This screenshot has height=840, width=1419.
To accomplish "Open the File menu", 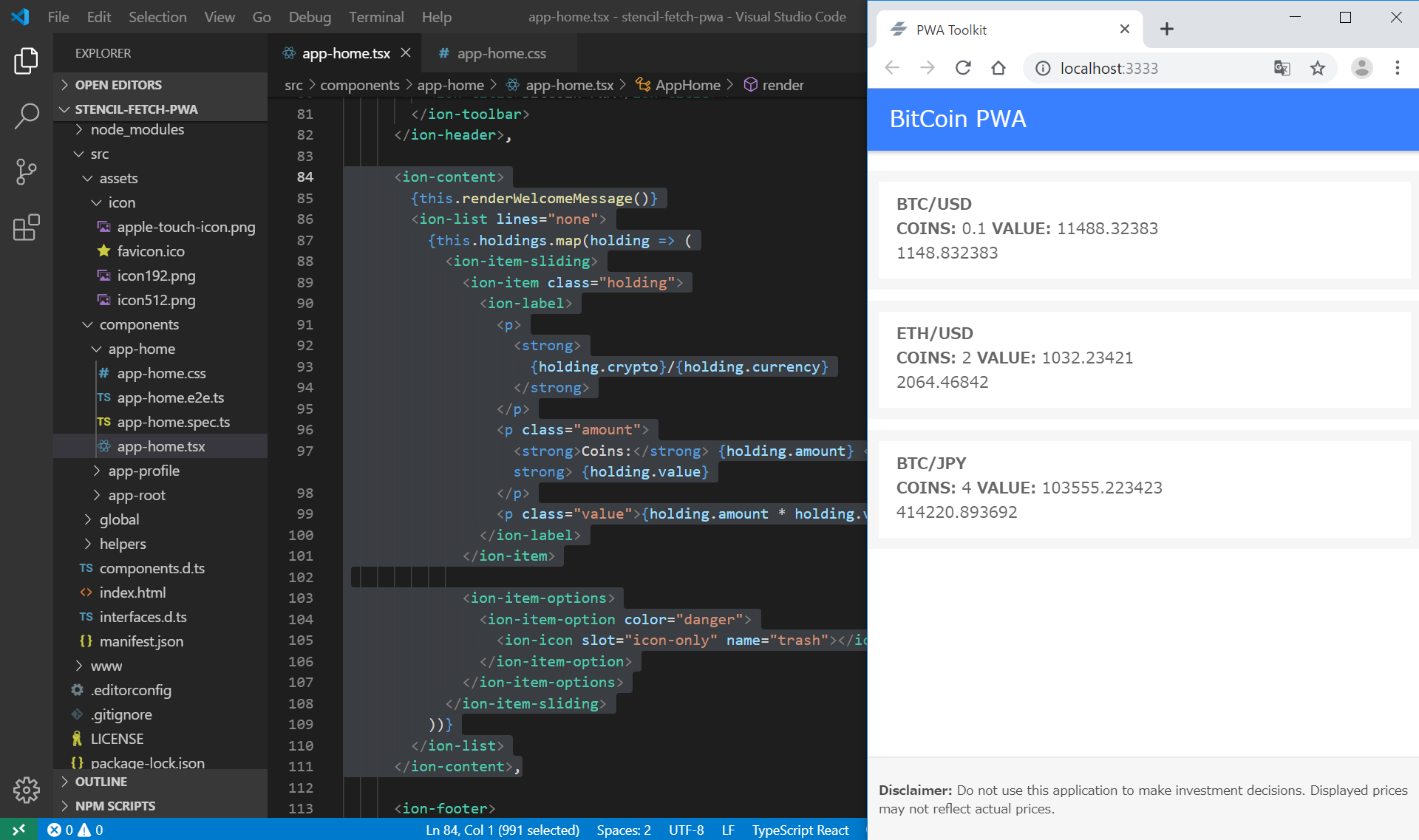I will tap(58, 17).
